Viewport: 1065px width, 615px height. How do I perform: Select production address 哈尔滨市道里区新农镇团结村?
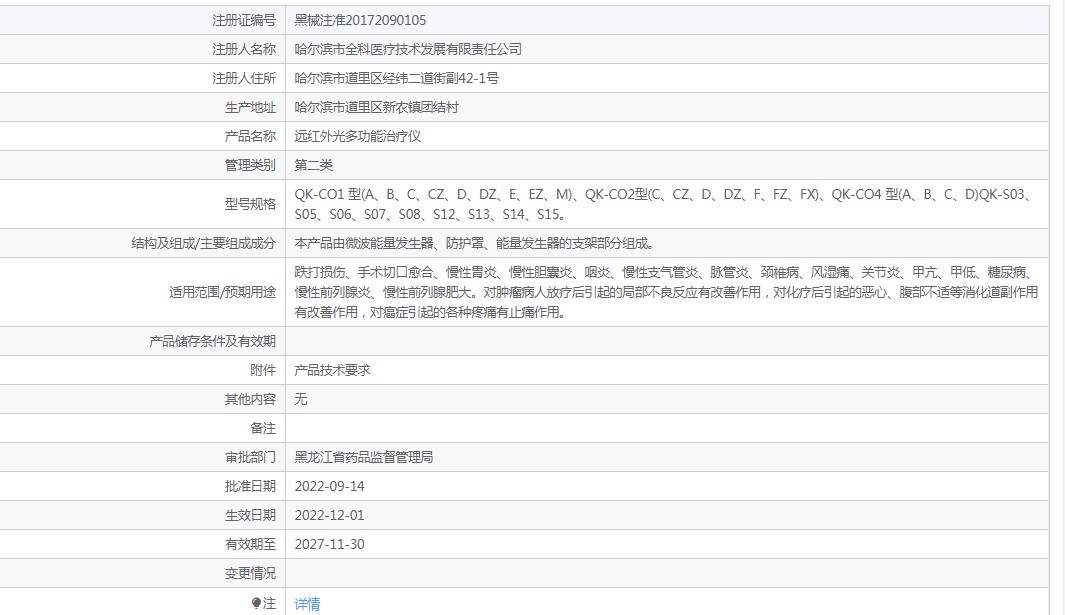point(376,107)
